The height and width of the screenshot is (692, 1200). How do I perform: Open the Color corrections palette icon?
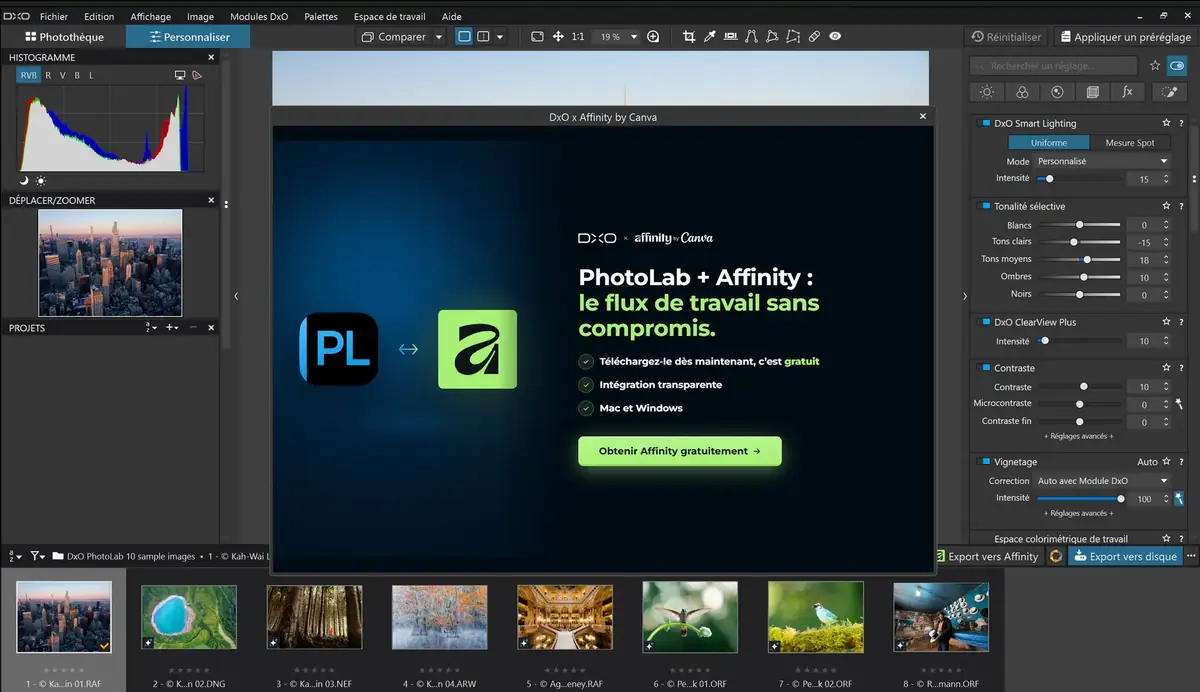[1022, 92]
